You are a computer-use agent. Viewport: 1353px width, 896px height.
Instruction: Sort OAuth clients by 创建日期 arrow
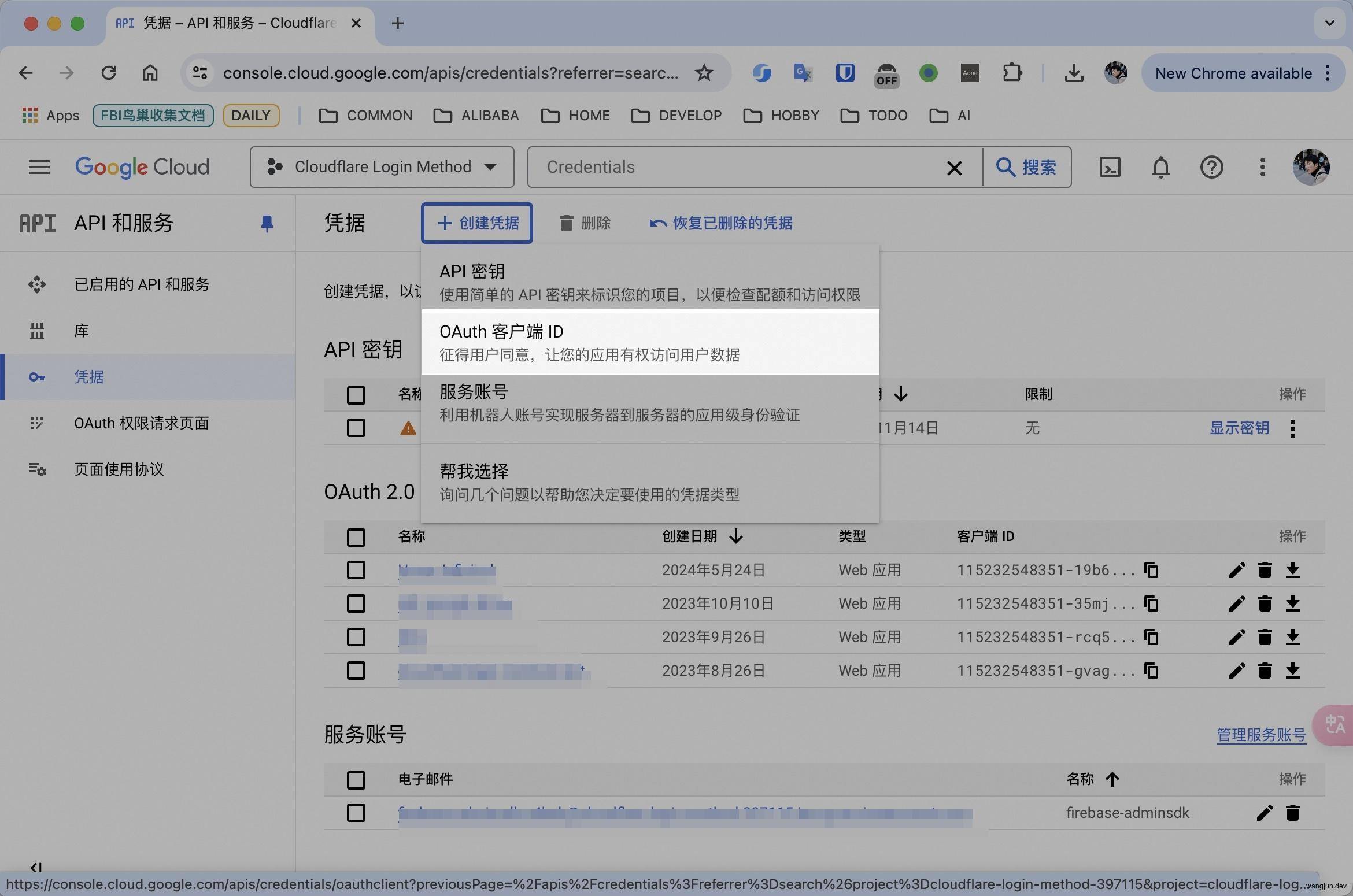coord(735,536)
